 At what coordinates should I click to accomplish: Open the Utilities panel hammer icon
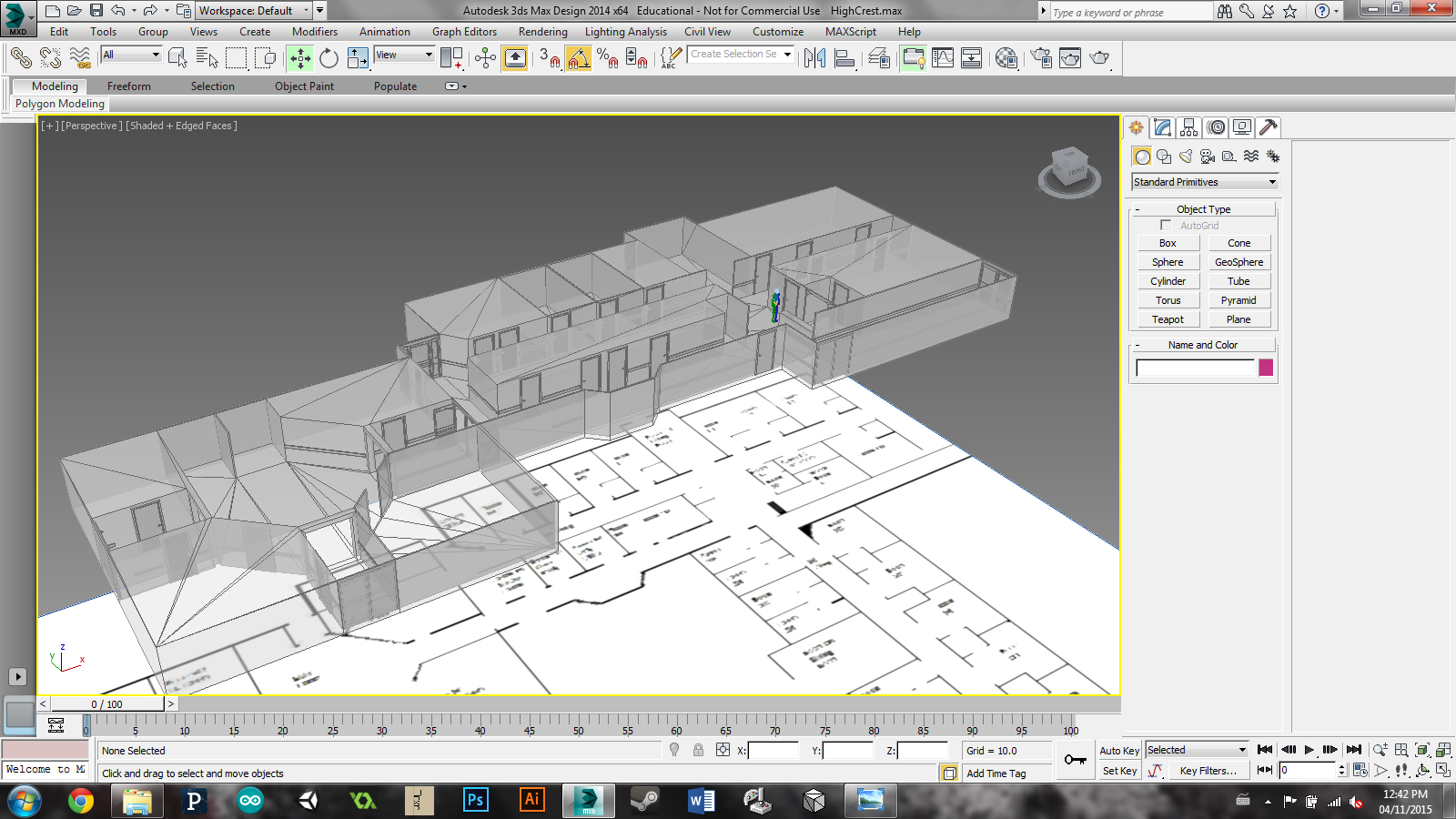pos(1268,127)
